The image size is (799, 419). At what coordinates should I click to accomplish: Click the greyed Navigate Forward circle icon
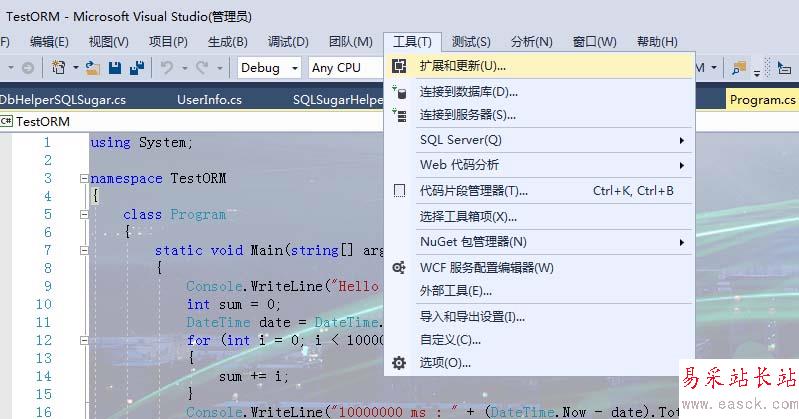tap(28, 67)
